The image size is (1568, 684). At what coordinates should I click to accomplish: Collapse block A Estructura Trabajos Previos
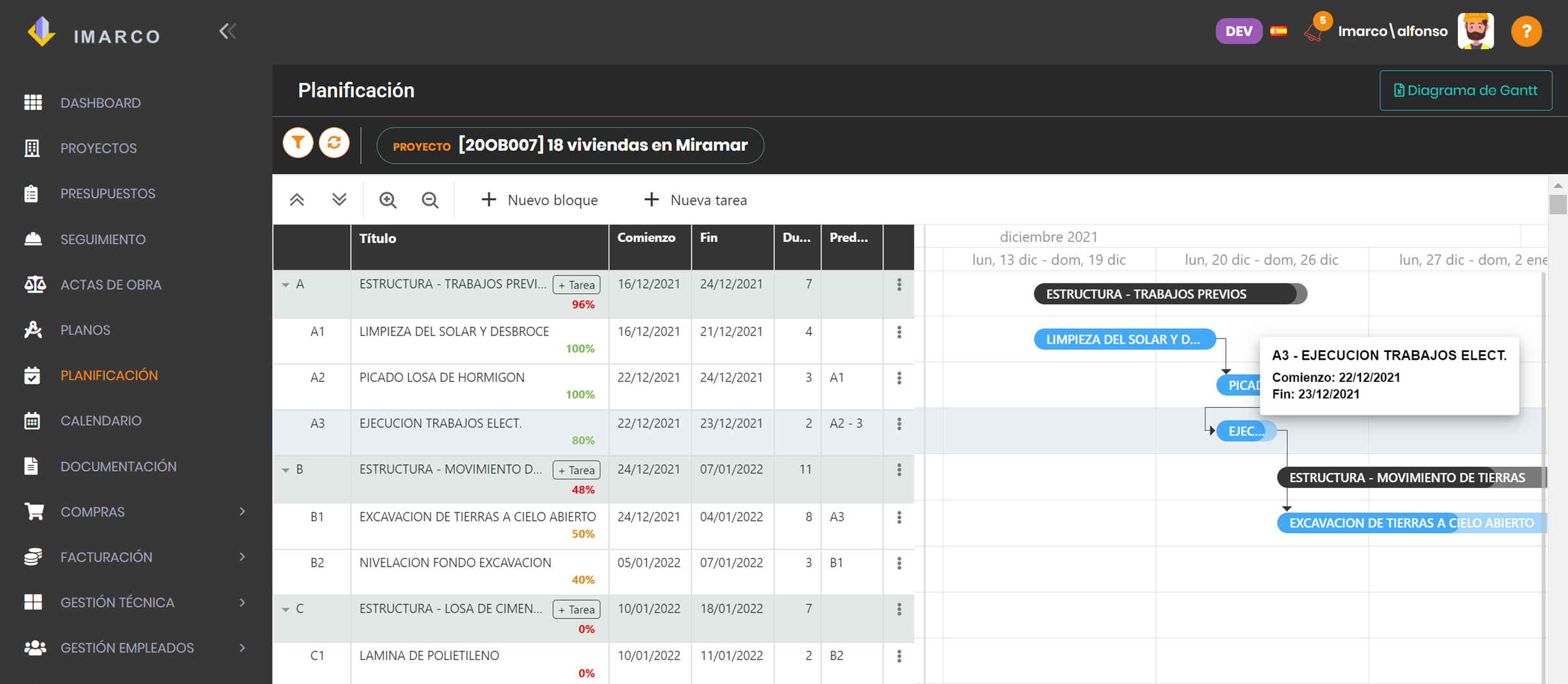click(285, 285)
